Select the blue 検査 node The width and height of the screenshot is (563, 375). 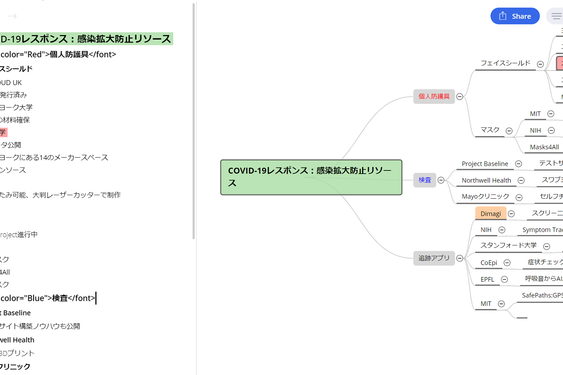point(424,180)
